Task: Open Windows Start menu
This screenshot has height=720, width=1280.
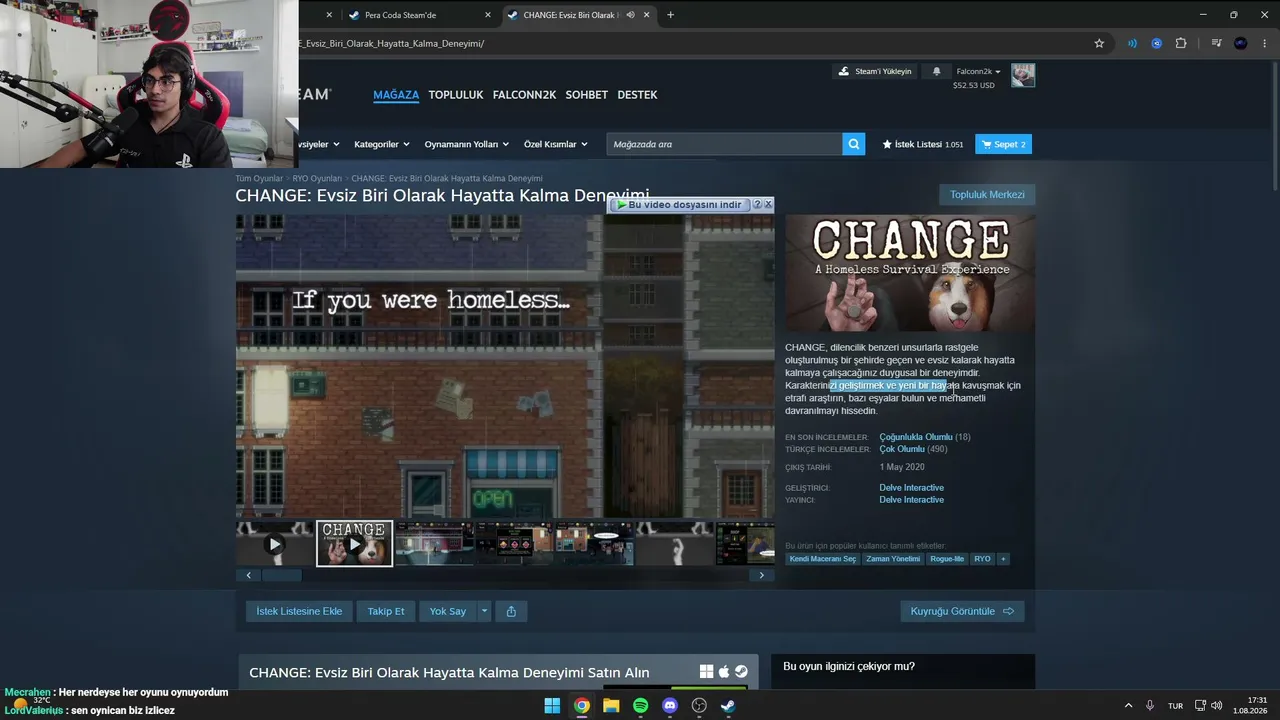Action: pyautogui.click(x=552, y=706)
